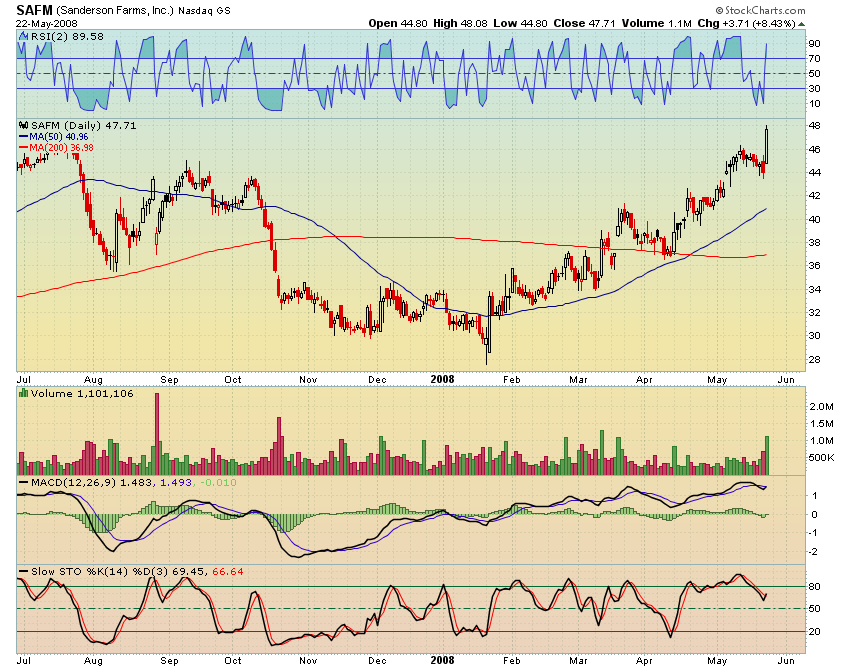Click the MACD(12,26,9) 1.483 label

91,482
